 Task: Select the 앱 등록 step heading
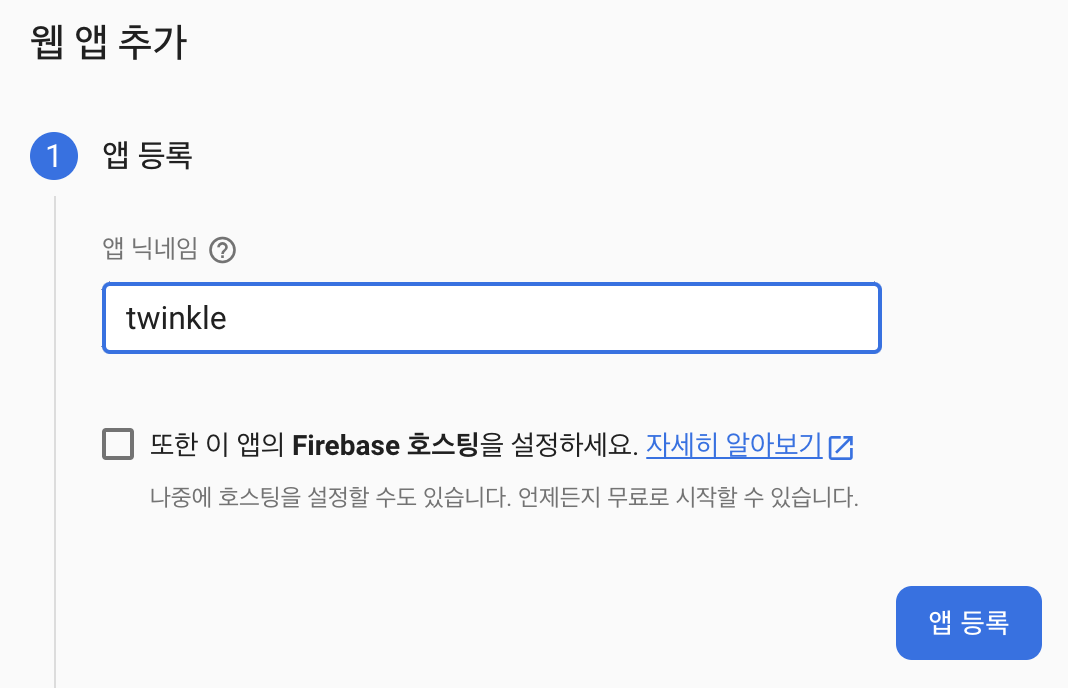click(147, 156)
